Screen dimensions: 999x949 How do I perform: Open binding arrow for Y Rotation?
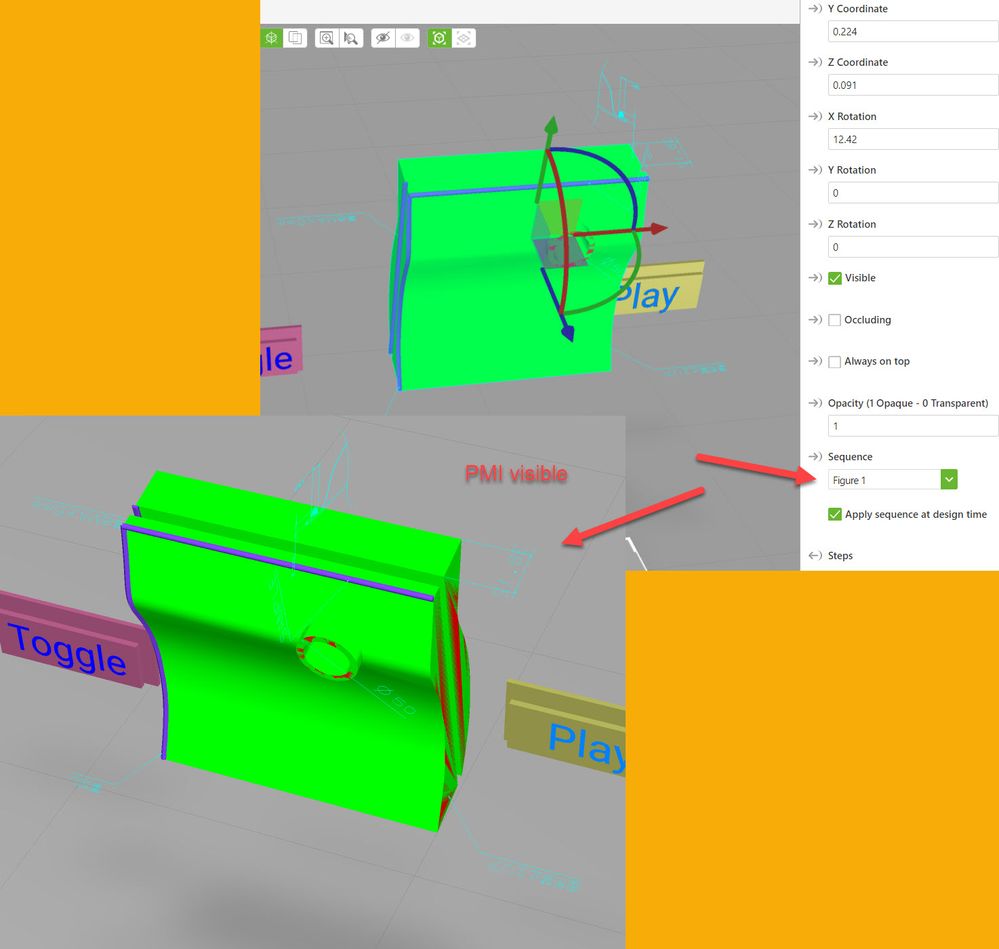815,170
